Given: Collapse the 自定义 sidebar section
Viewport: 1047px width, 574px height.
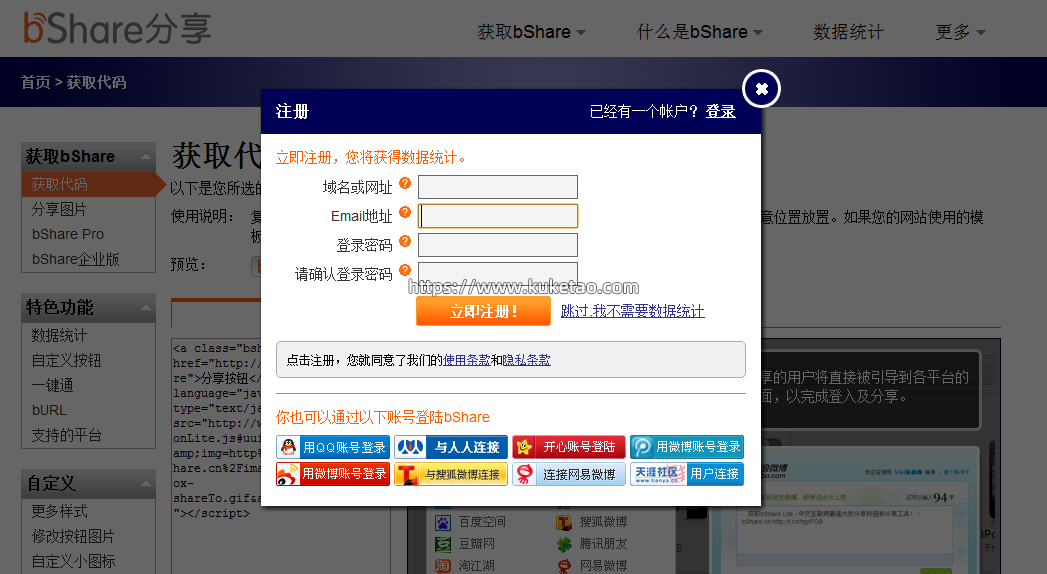Looking at the screenshot, I should coord(145,484).
